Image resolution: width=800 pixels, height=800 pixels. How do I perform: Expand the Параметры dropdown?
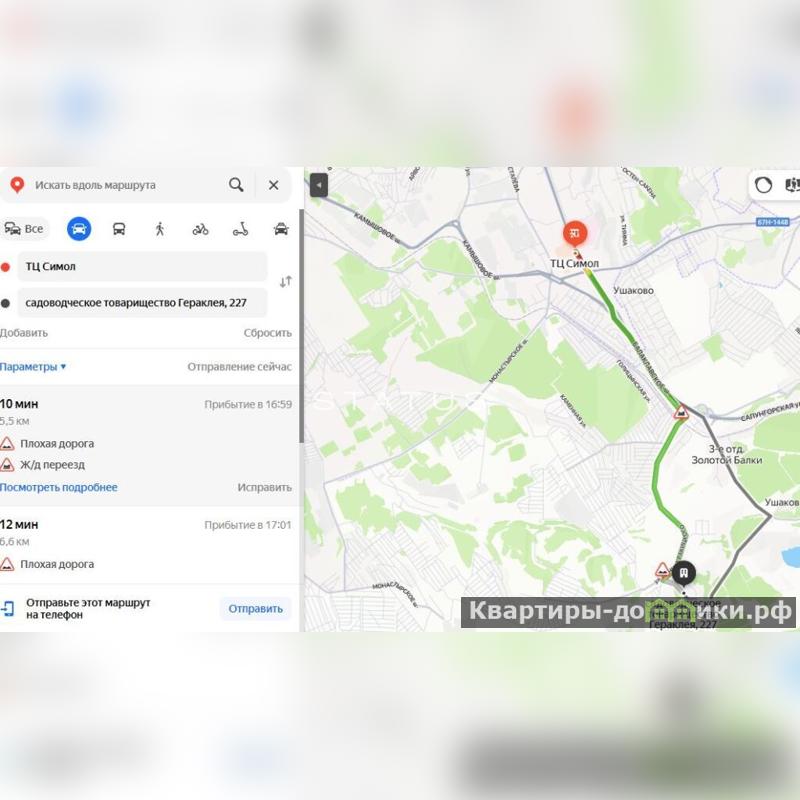pyautogui.click(x=33, y=367)
